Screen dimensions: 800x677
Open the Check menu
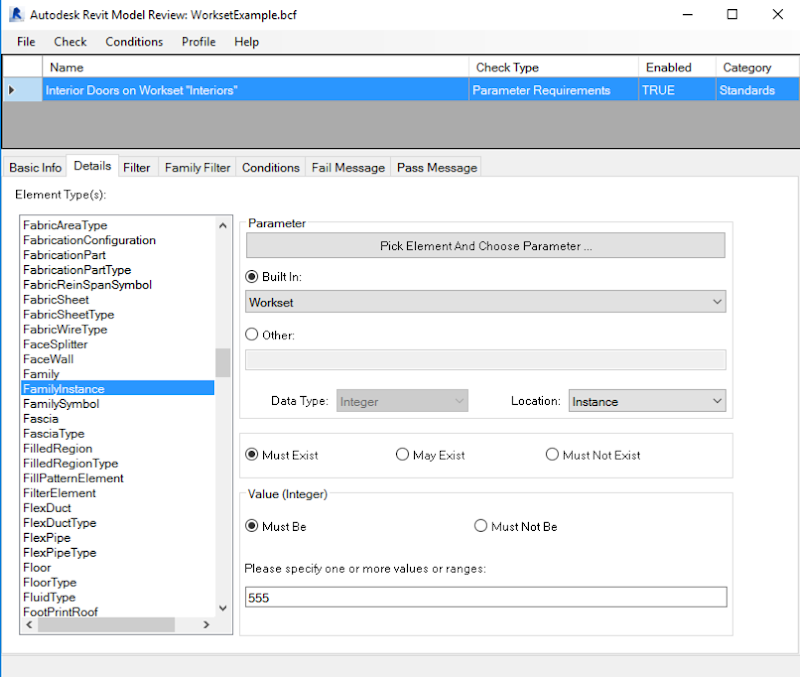pos(70,42)
